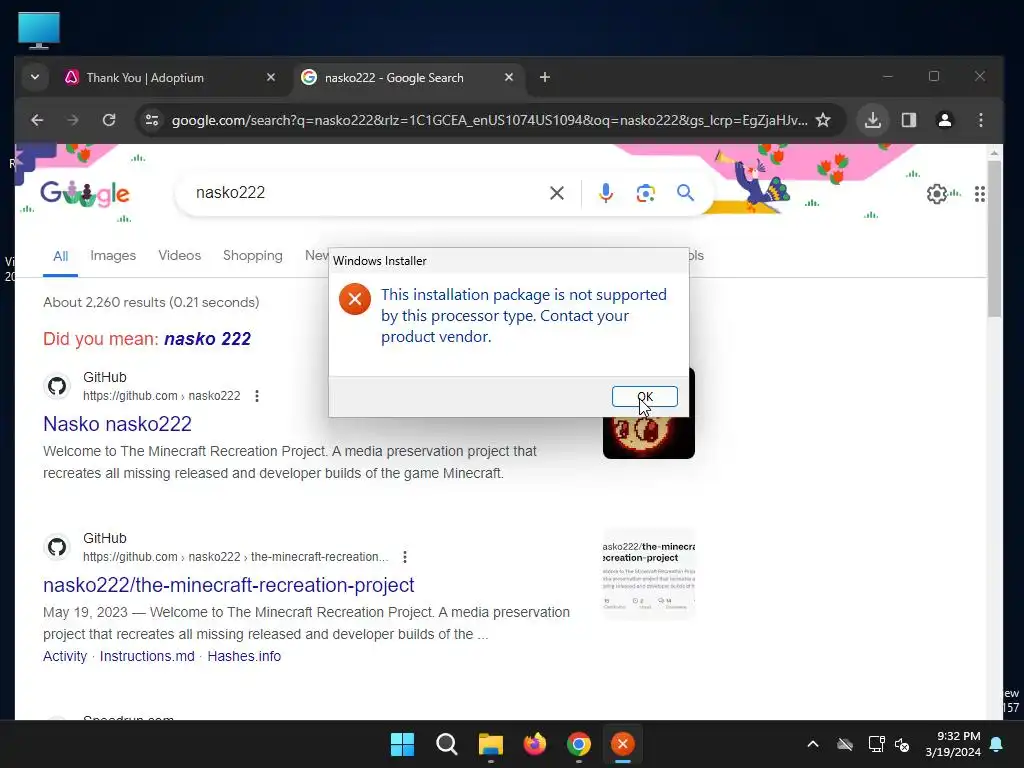Open the muted volume tray icon
Image resolution: width=1024 pixels, height=768 pixels.
click(x=903, y=744)
